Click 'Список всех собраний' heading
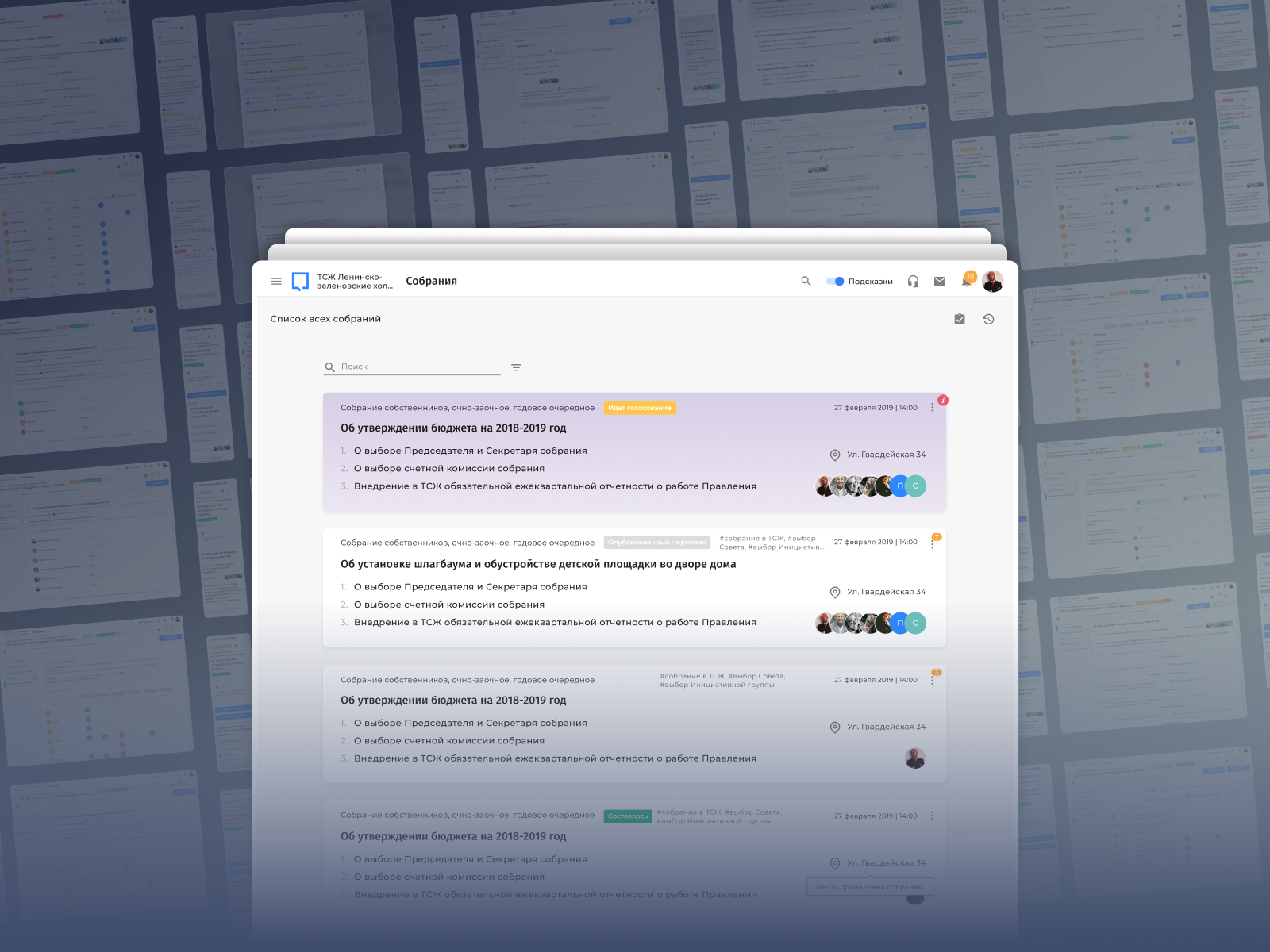The width and height of the screenshot is (1270, 952). (325, 319)
